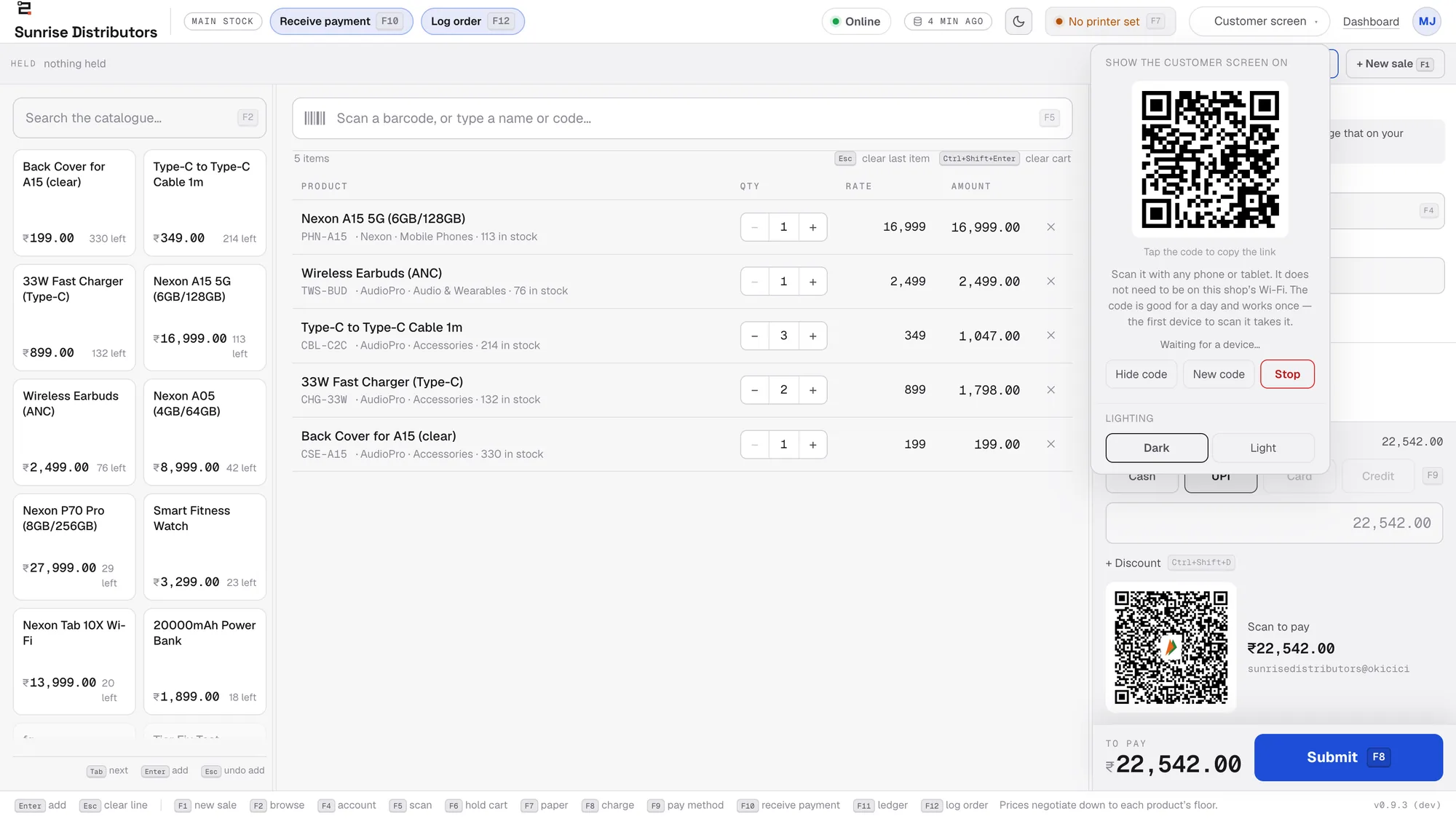Stop the customer screen pairing
The height and width of the screenshot is (819, 1456).
[x=1287, y=374]
